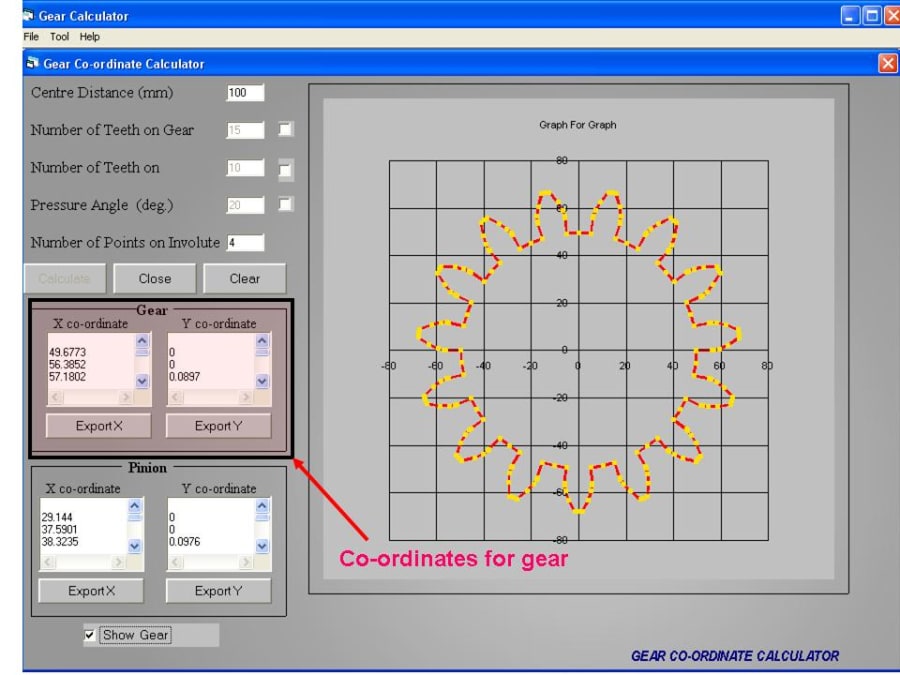Select the Centre Distance input field
Image resolution: width=900 pixels, height=675 pixels.
pos(247,90)
